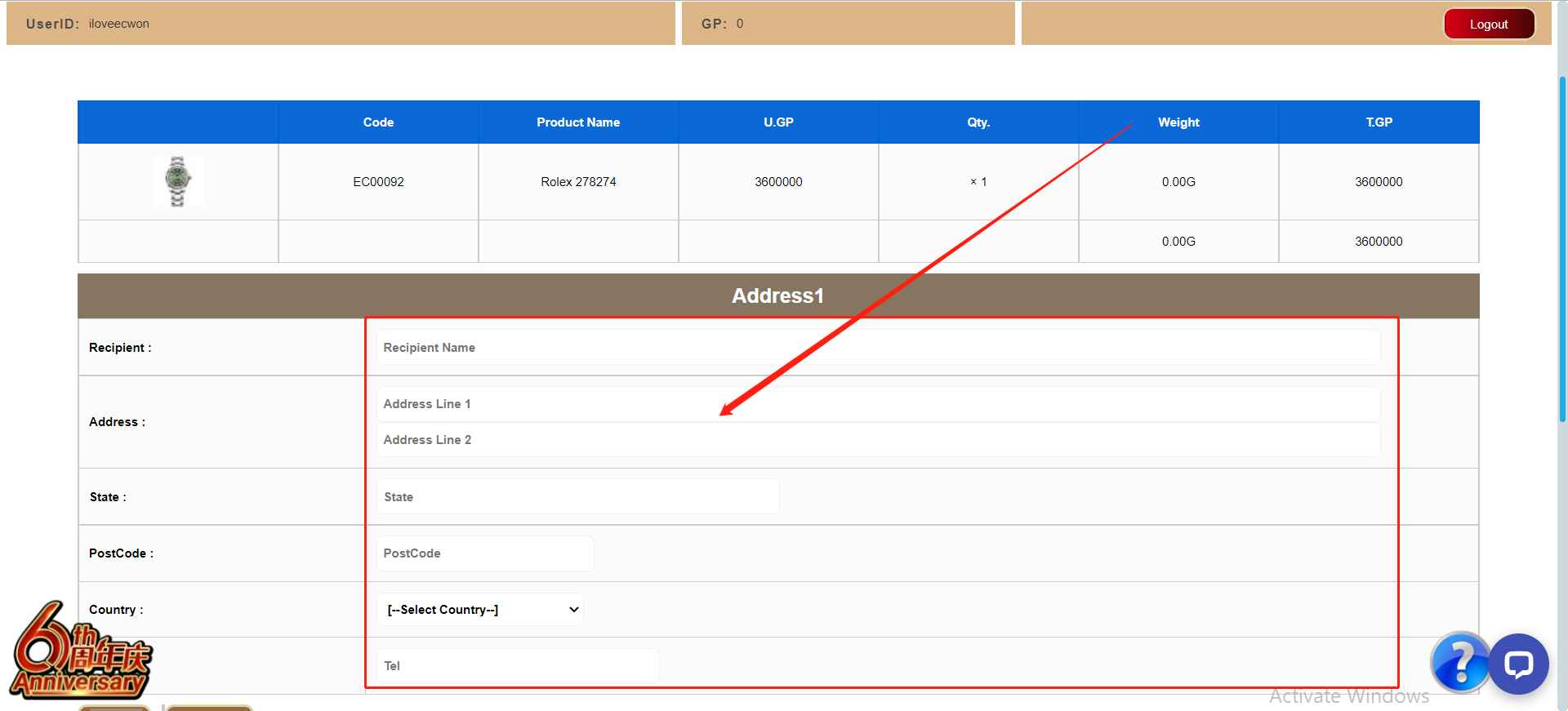Focus the State input field

click(577, 497)
